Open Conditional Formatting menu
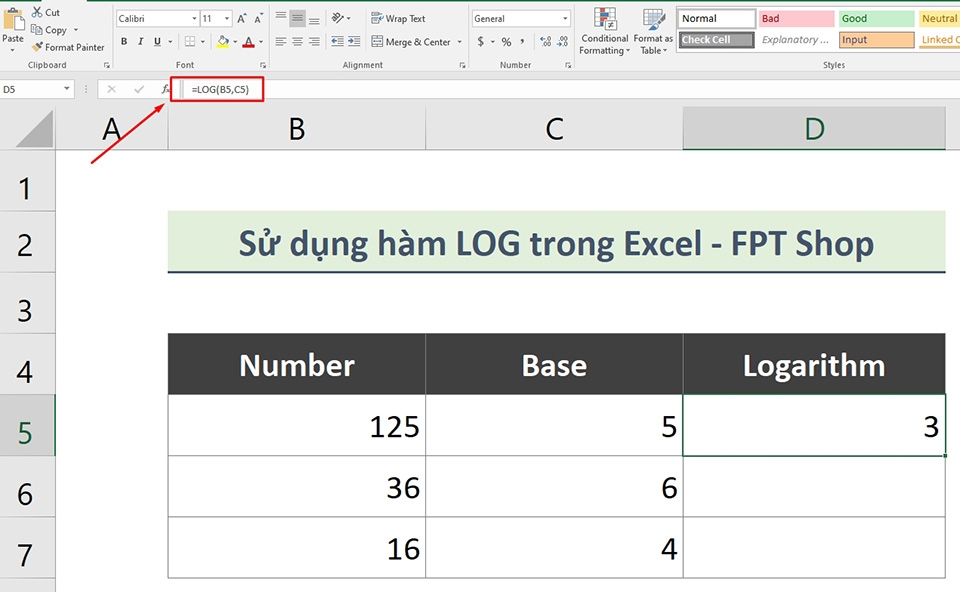 pos(604,32)
